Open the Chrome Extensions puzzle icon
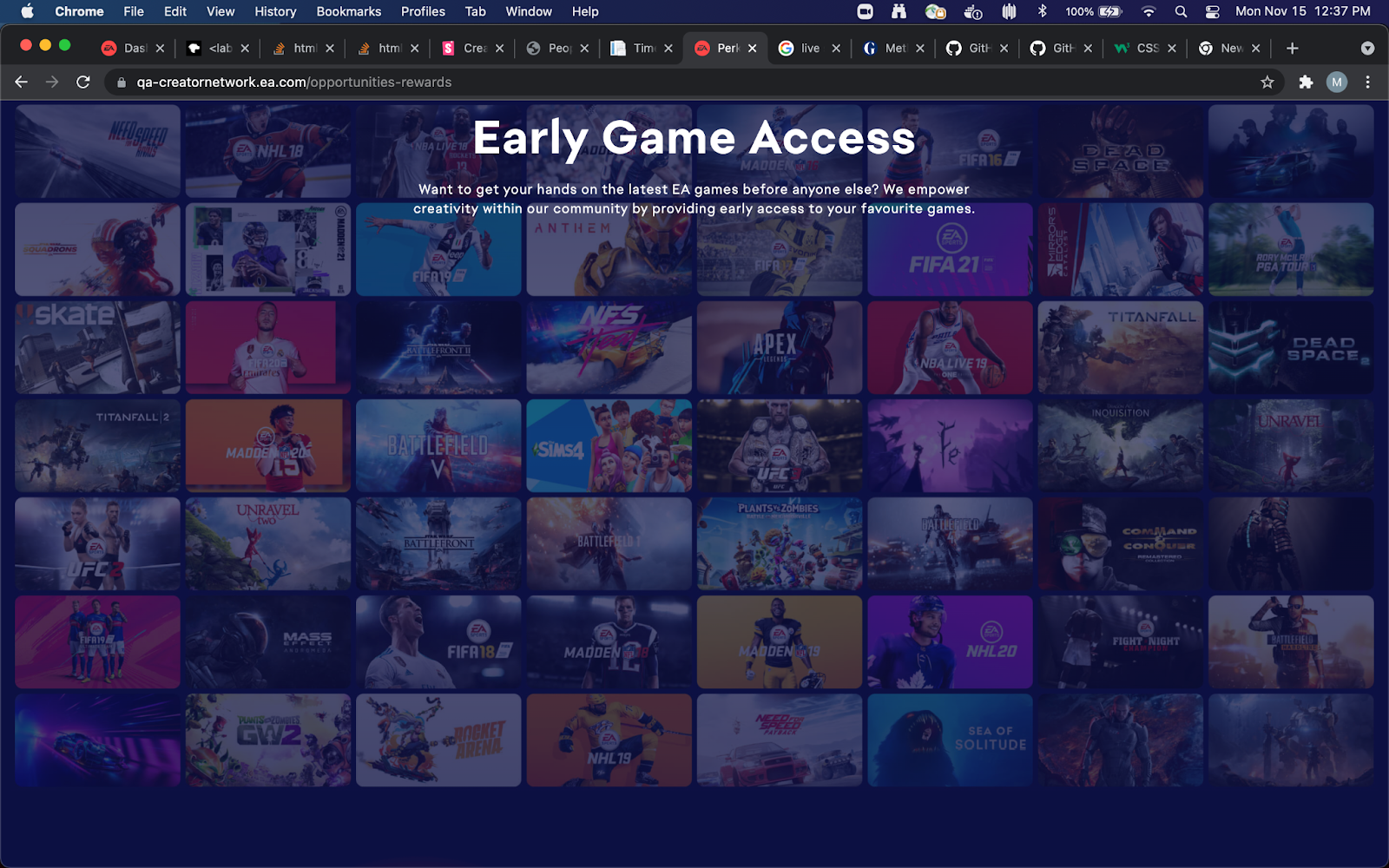The height and width of the screenshot is (868, 1389). (x=1306, y=82)
